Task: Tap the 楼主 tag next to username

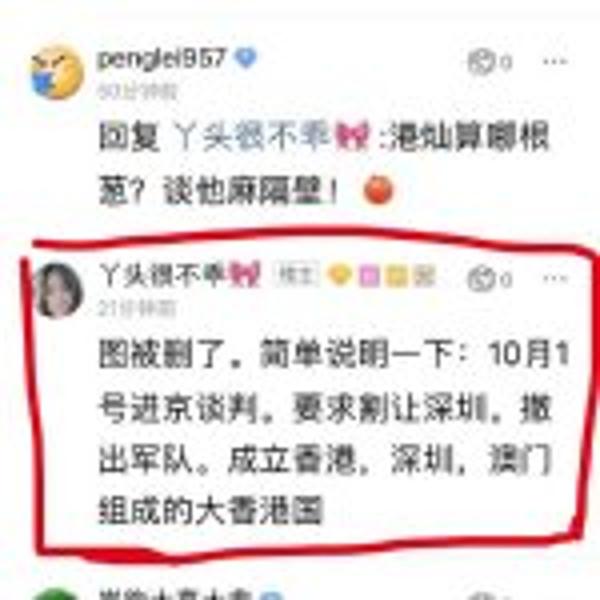Action: click(x=295, y=274)
